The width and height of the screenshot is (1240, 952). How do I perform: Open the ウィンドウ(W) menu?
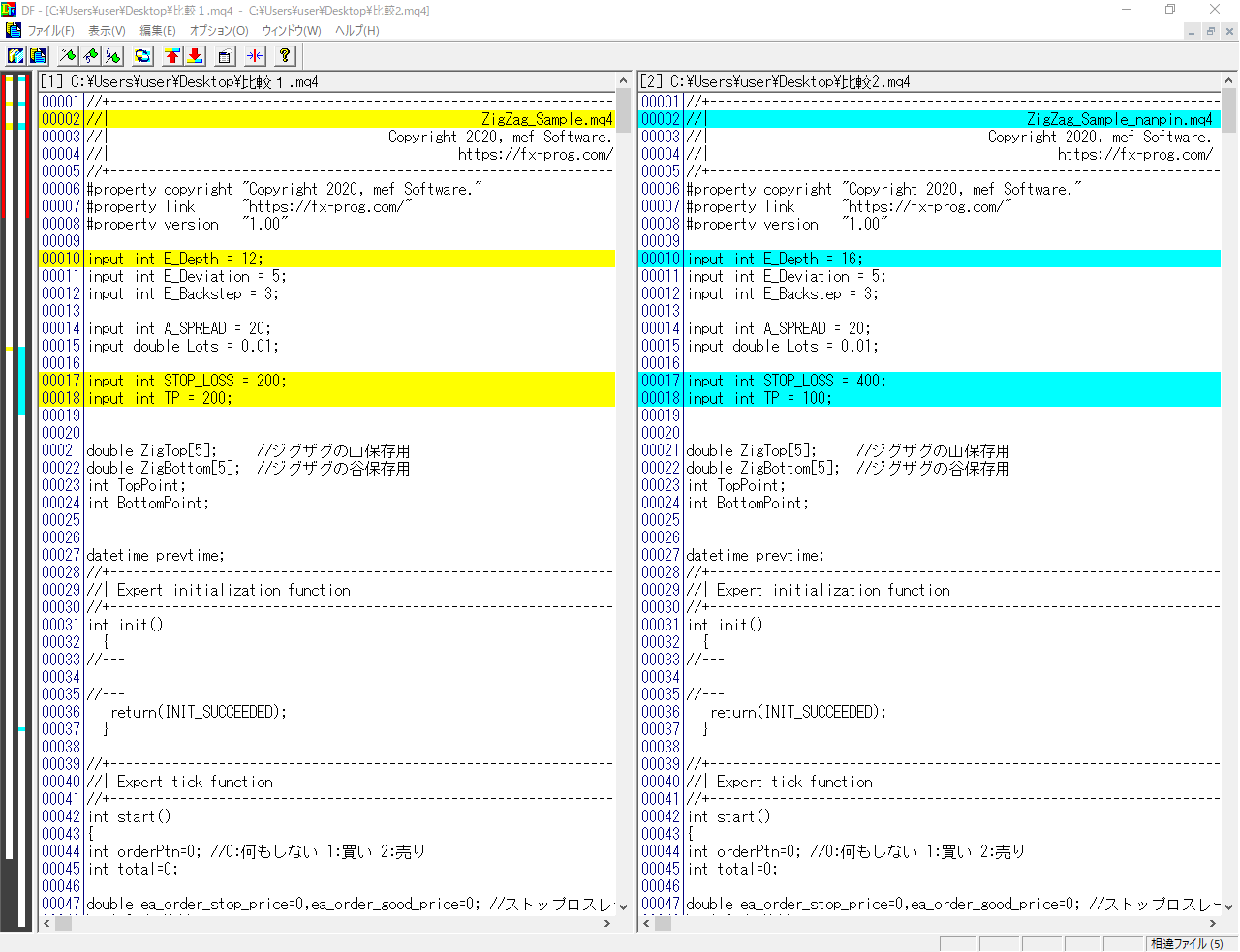[x=292, y=31]
